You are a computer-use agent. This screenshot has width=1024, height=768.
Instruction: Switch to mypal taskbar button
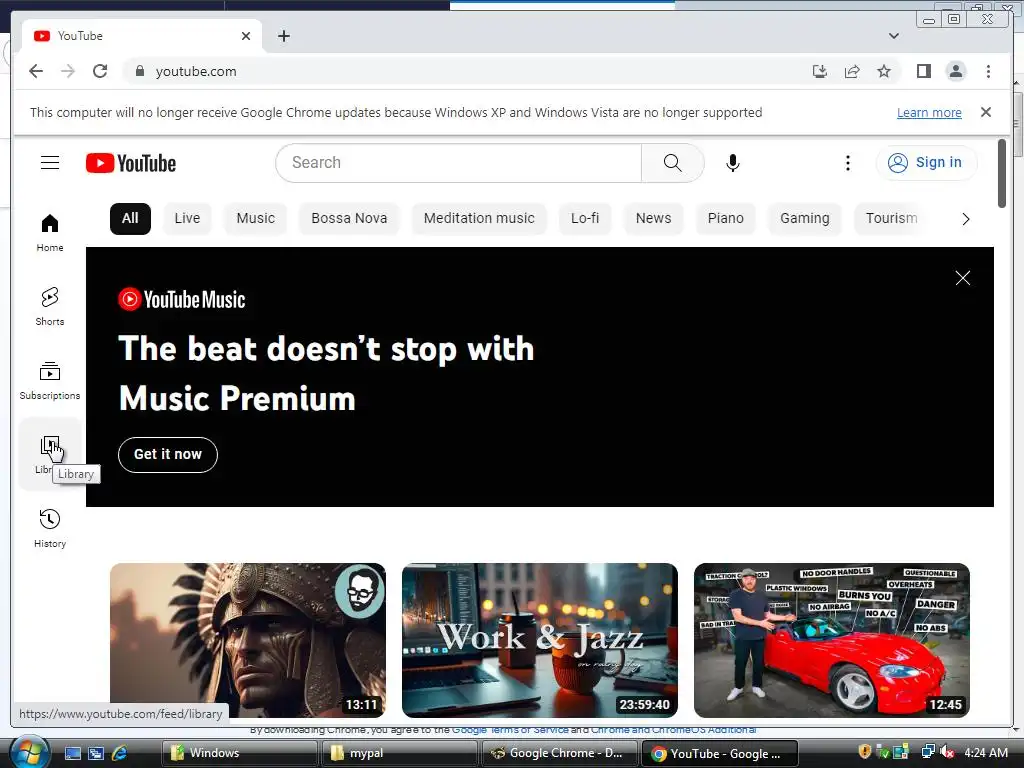tap(400, 753)
